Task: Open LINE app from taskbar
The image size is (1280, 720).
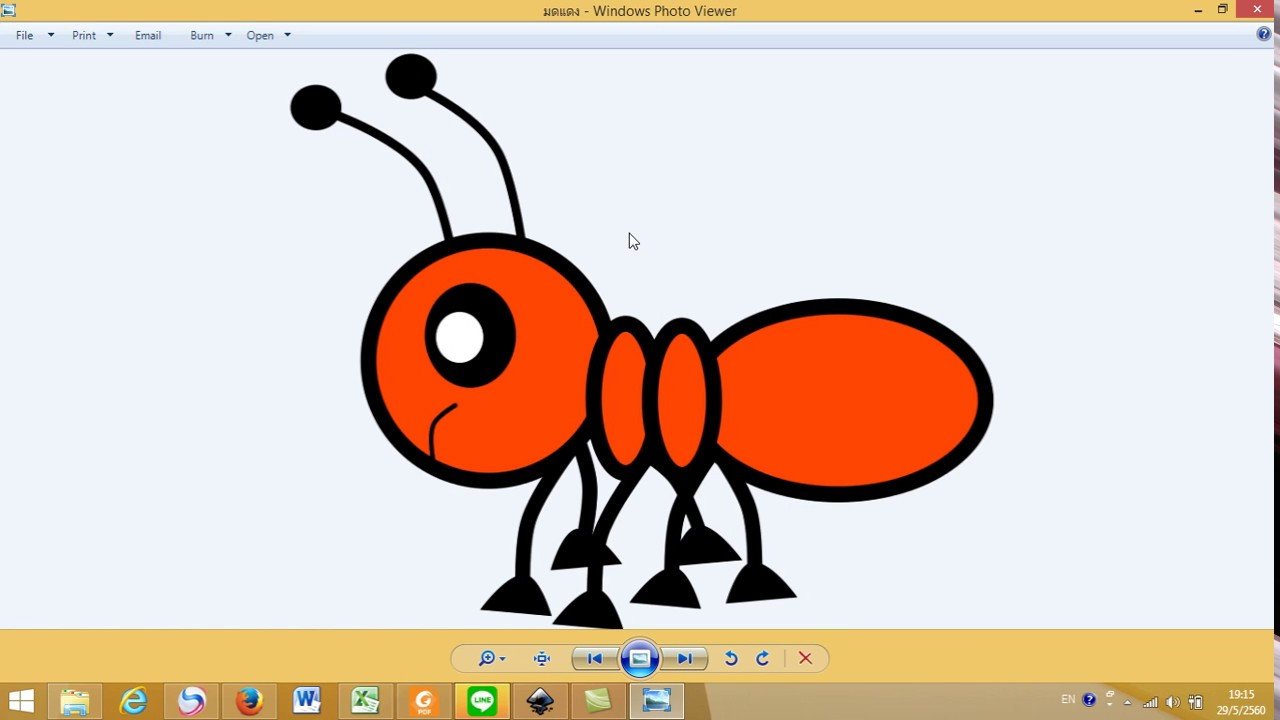Action: [482, 701]
